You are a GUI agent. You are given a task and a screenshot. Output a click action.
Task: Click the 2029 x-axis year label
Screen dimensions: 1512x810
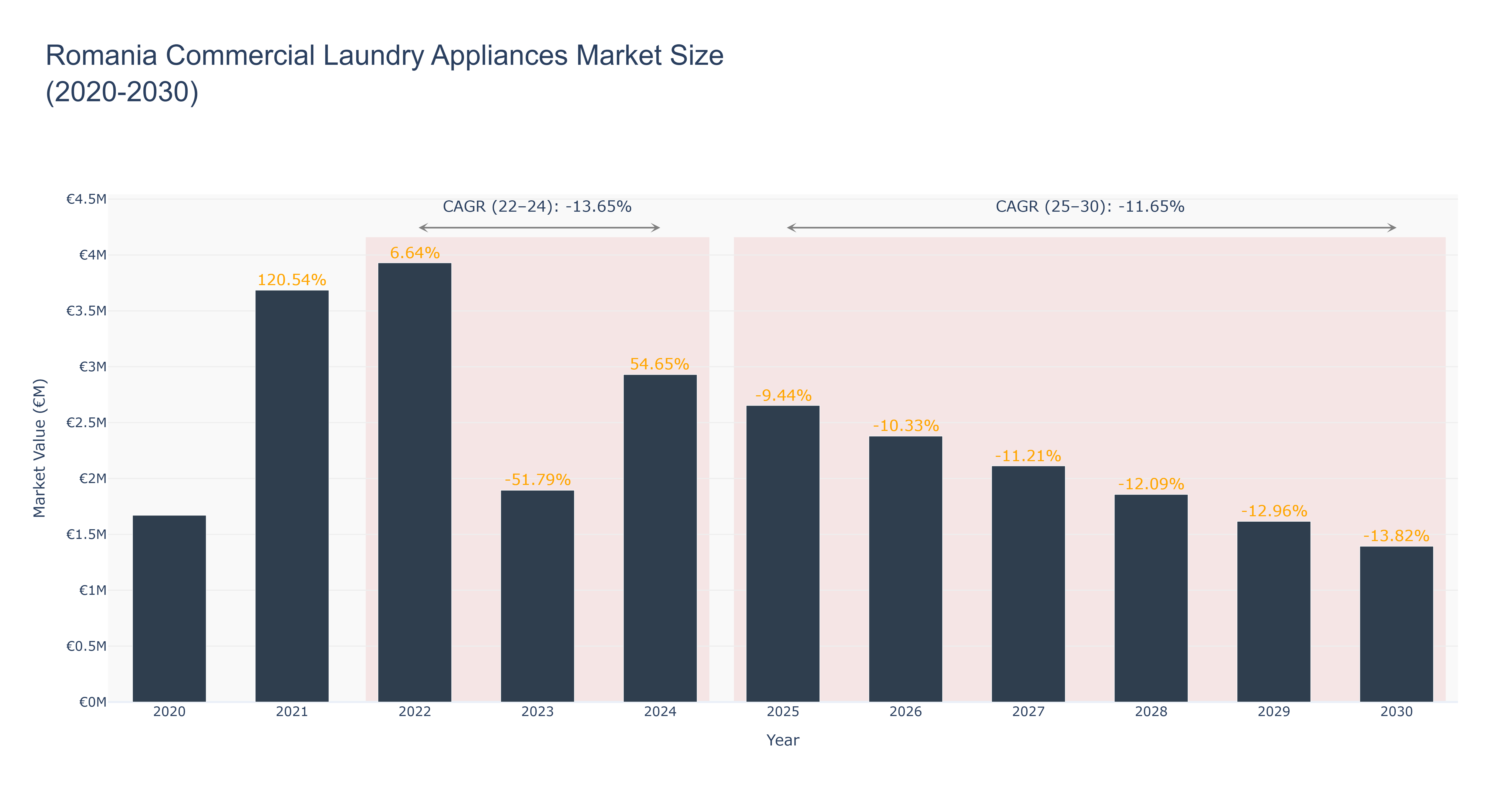pyautogui.click(x=1273, y=712)
